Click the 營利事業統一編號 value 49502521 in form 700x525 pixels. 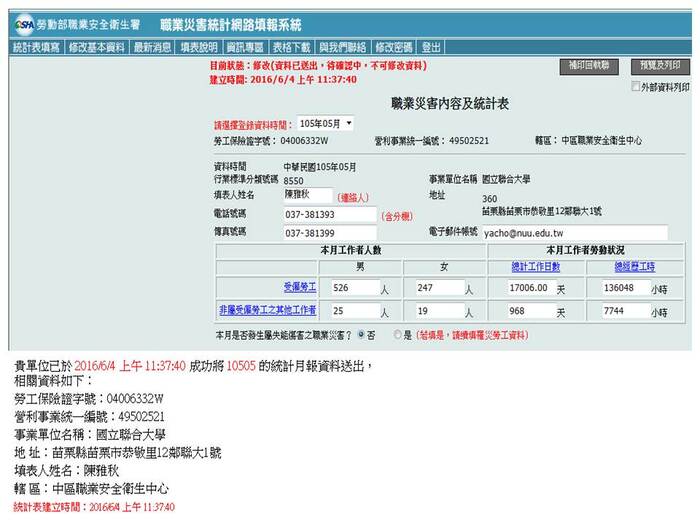[469, 141]
